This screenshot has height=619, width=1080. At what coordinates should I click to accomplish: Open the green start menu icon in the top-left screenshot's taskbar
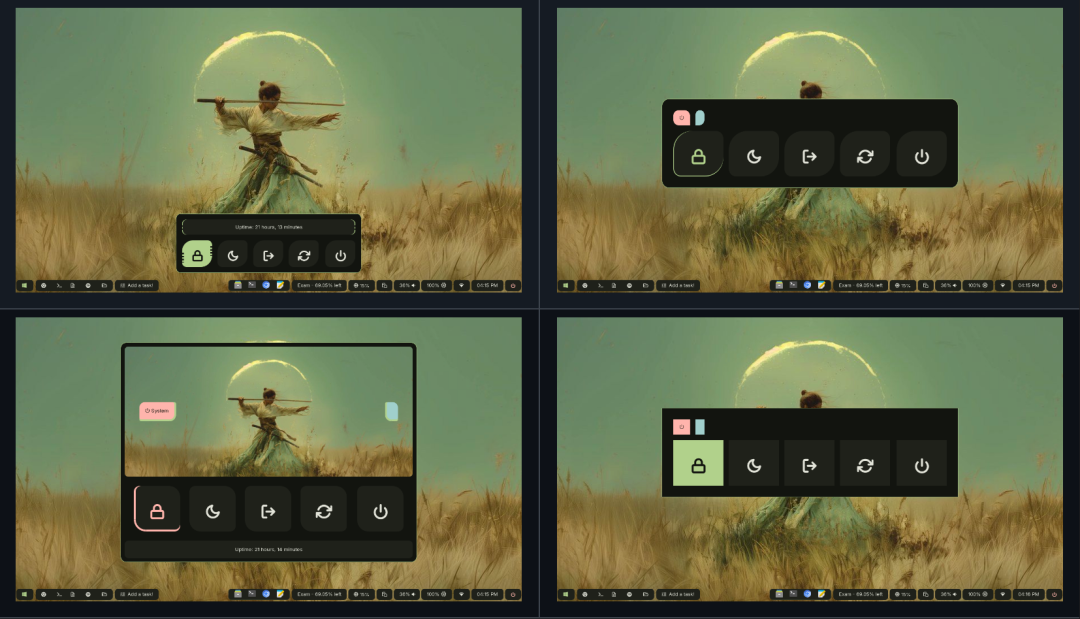click(x=25, y=285)
